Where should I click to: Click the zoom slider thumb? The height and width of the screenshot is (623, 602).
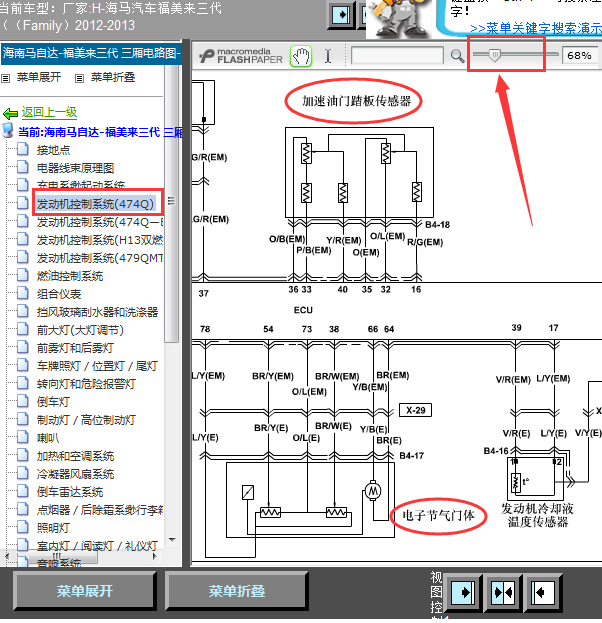(494, 55)
